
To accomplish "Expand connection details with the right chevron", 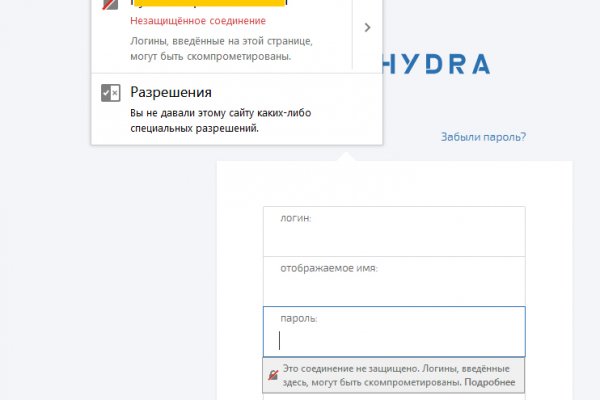I will tap(367, 28).
